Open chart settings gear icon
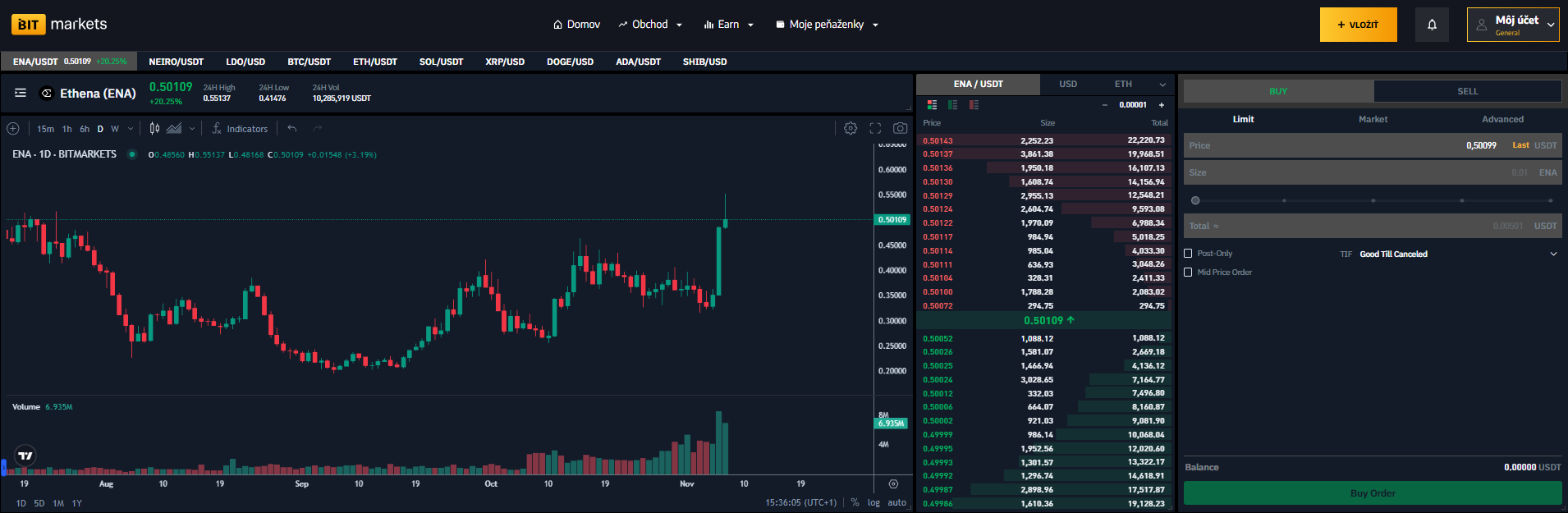 pos(850,128)
